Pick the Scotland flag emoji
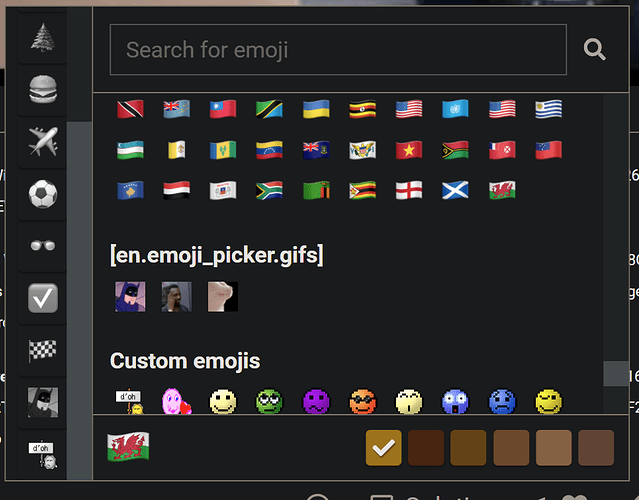This screenshot has width=639, height=500. click(x=456, y=190)
